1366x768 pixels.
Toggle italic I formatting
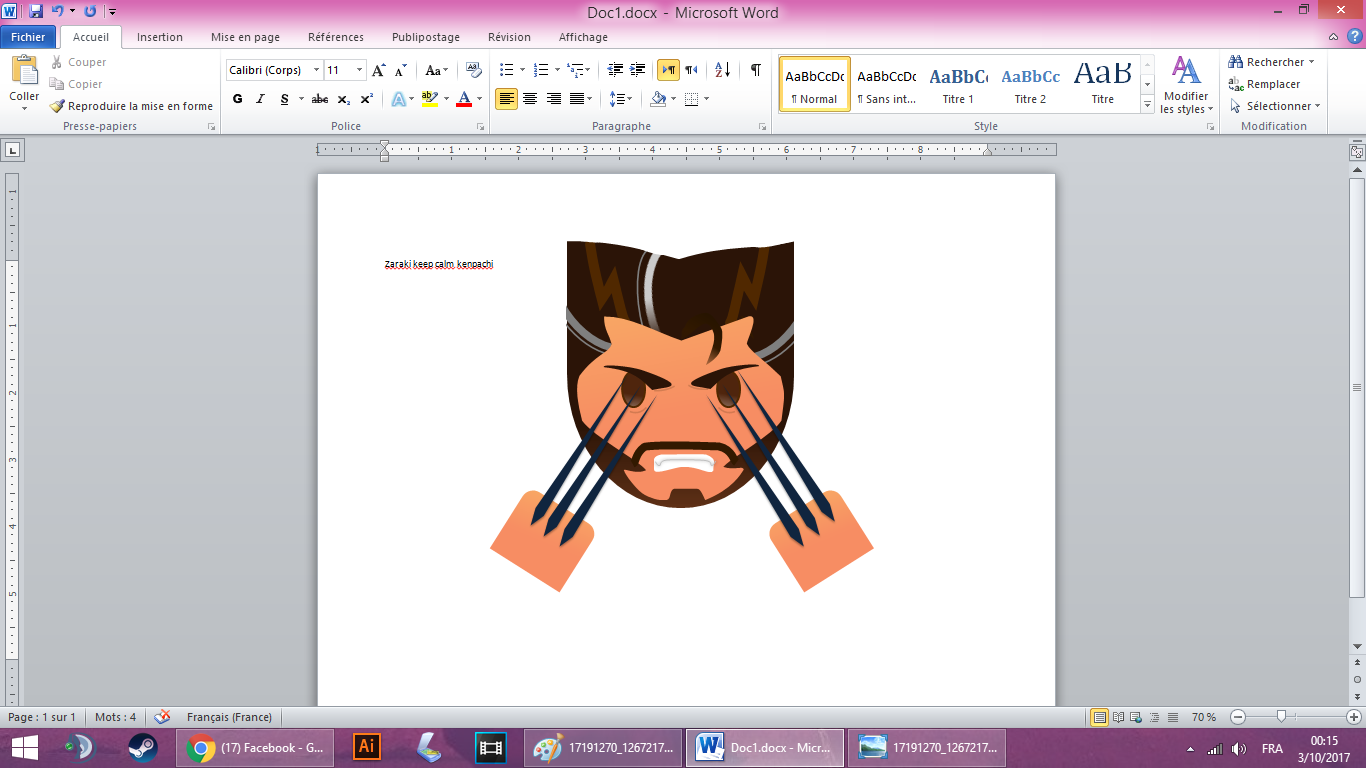click(261, 99)
